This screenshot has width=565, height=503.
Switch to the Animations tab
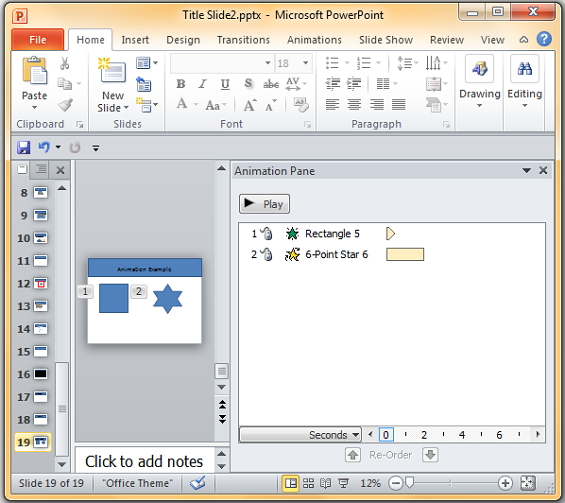314,40
